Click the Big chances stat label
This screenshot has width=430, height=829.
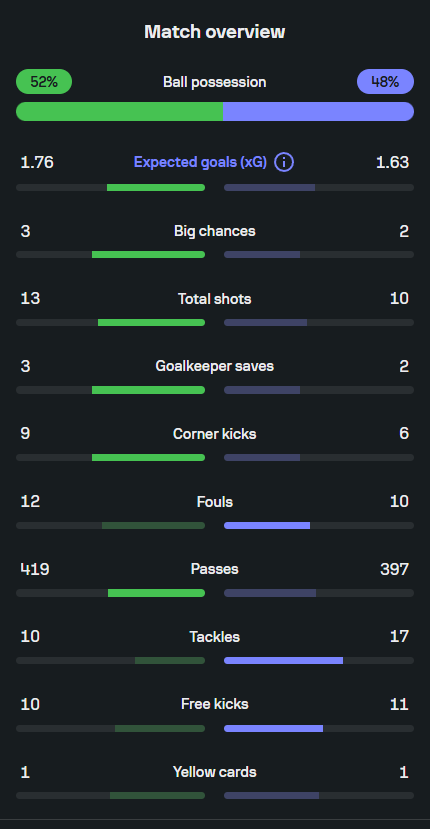coord(215,231)
